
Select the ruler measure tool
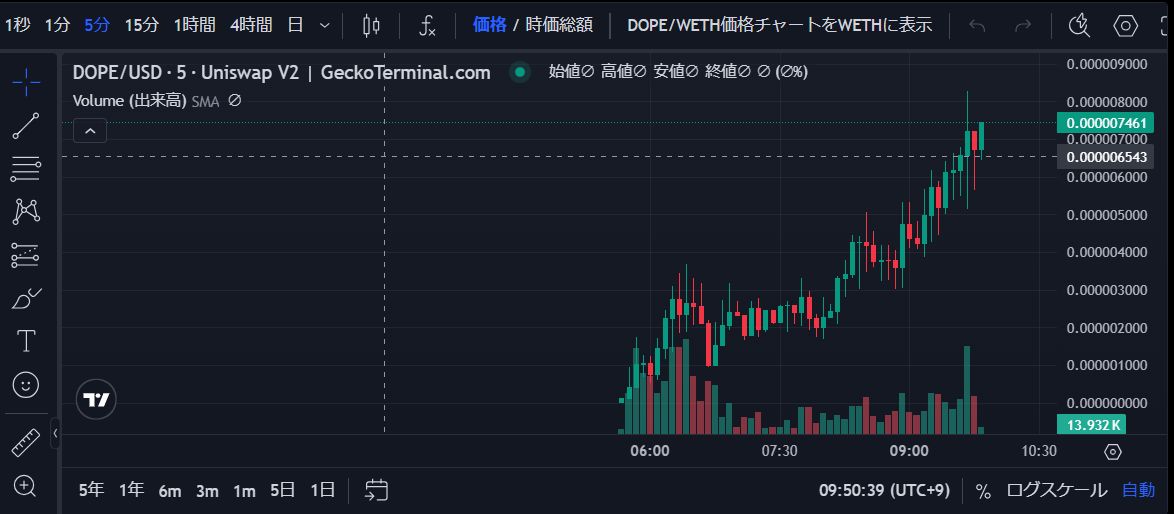25,443
